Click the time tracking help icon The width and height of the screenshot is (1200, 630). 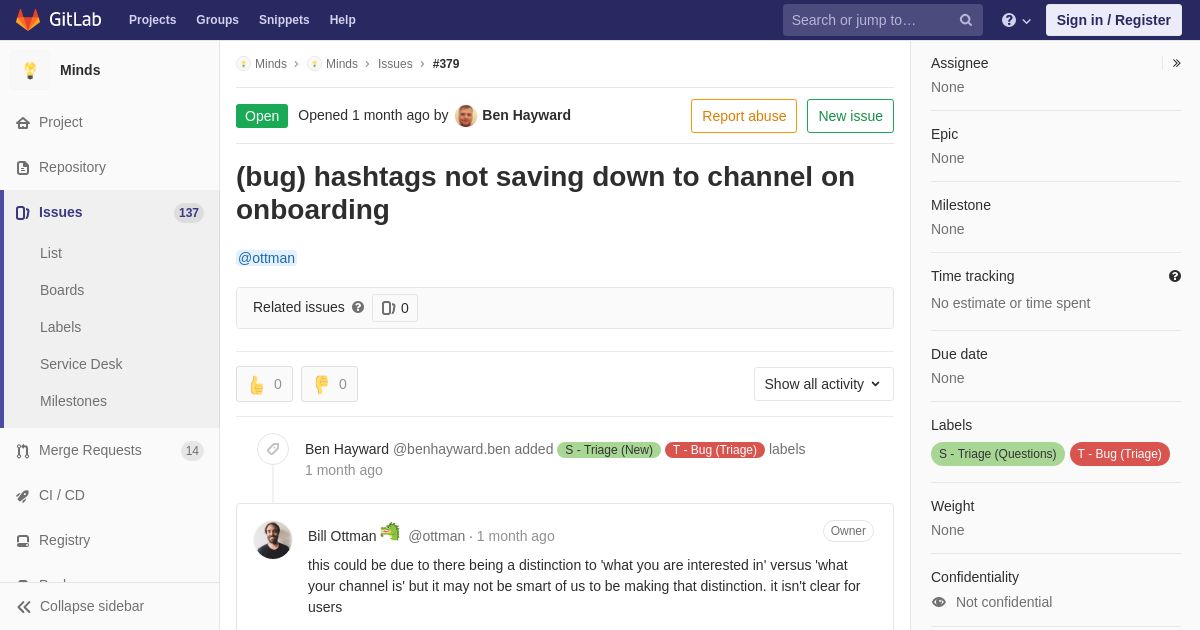tap(1175, 276)
